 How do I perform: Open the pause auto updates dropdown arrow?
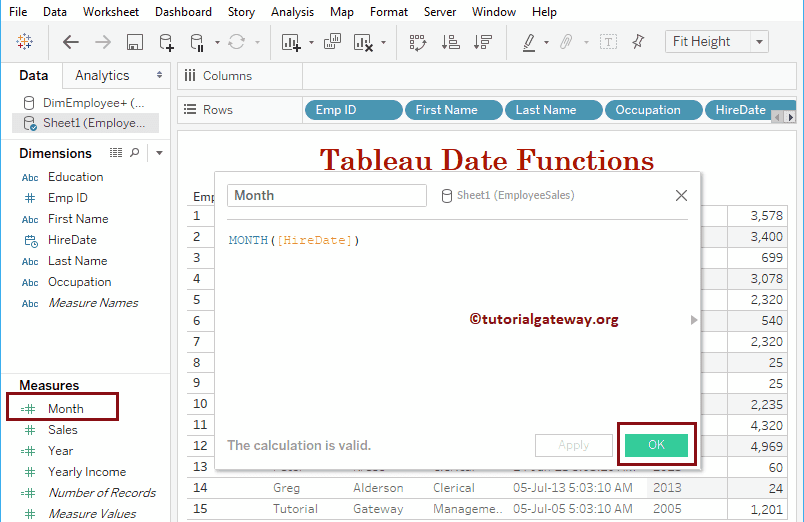(x=217, y=43)
